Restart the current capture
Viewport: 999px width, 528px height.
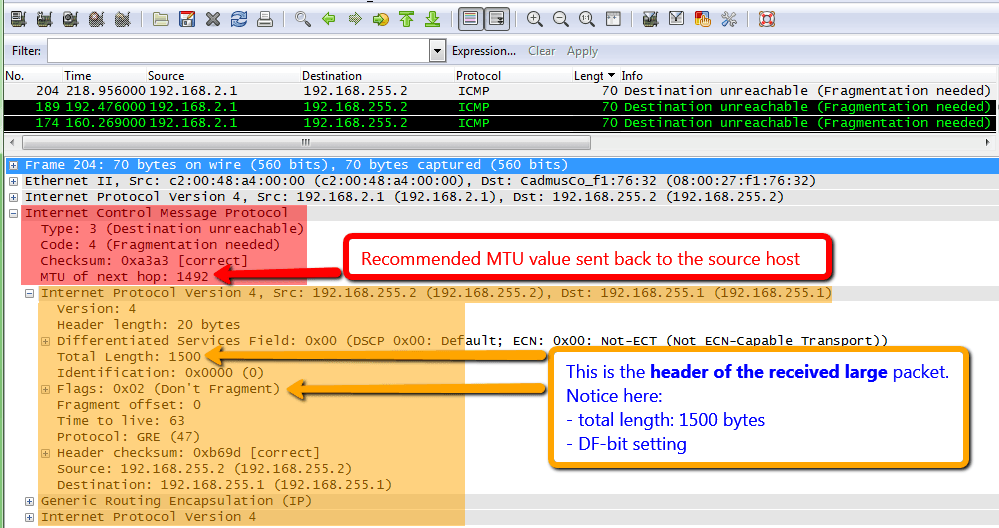[x=122, y=19]
